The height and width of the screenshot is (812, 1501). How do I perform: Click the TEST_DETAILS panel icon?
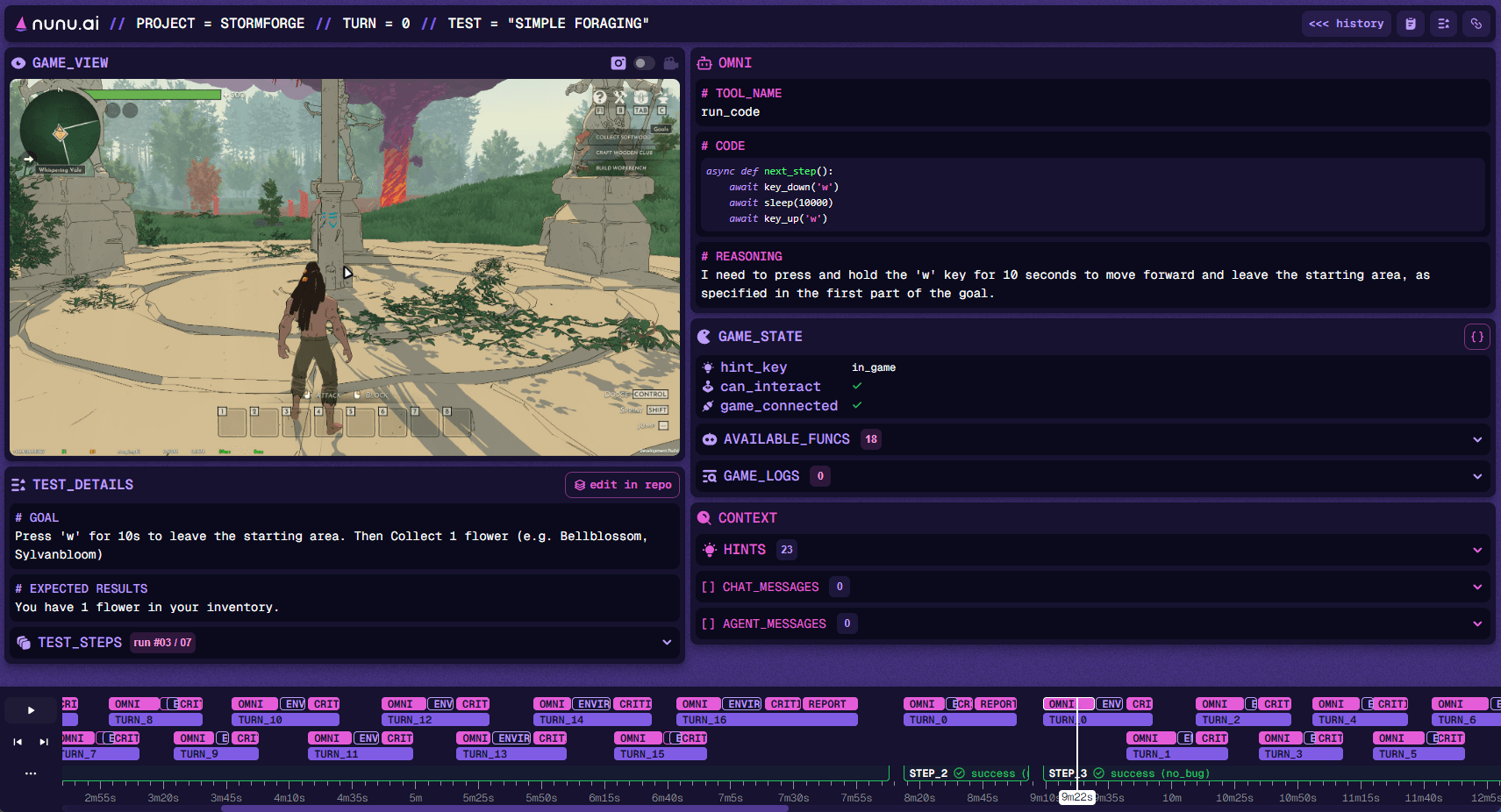point(18,485)
